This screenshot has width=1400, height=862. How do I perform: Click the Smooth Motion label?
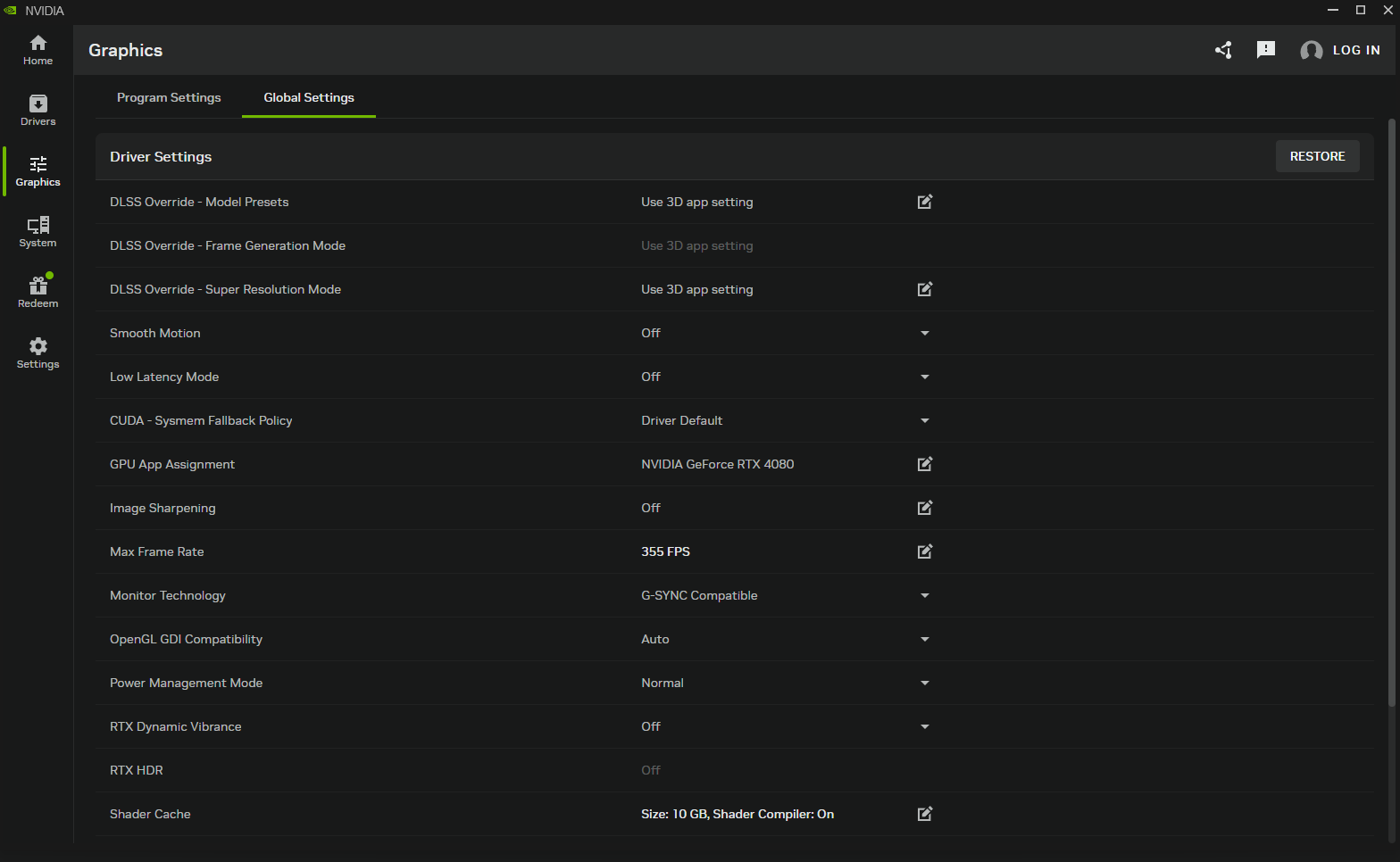(x=155, y=333)
